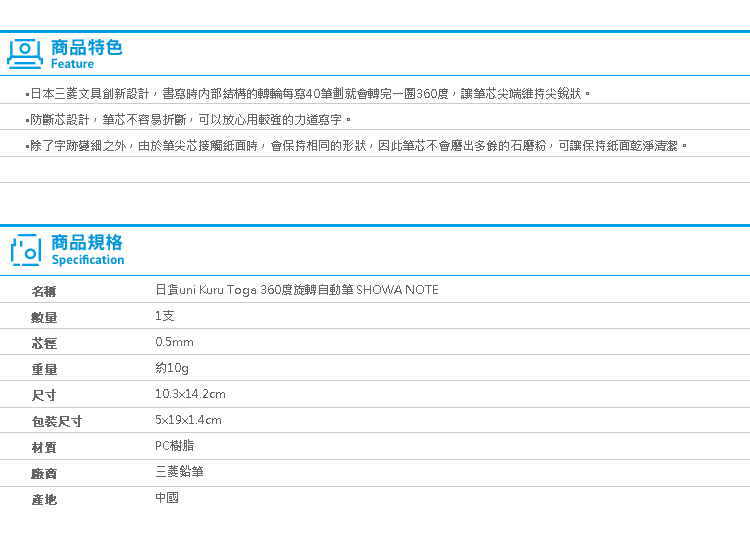This screenshot has width=750, height=535.
Task: Select the product name 'uni Kuru Toga 360度旋轉自動筆'
Action: coord(267,290)
